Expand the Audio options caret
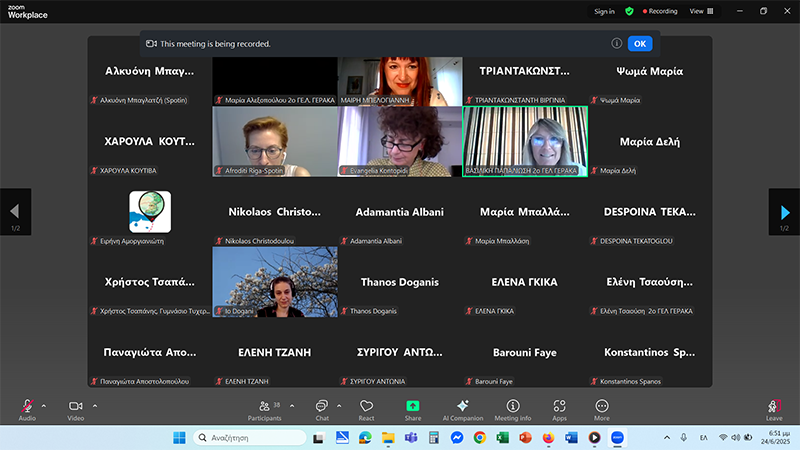The image size is (800, 450). point(43,405)
